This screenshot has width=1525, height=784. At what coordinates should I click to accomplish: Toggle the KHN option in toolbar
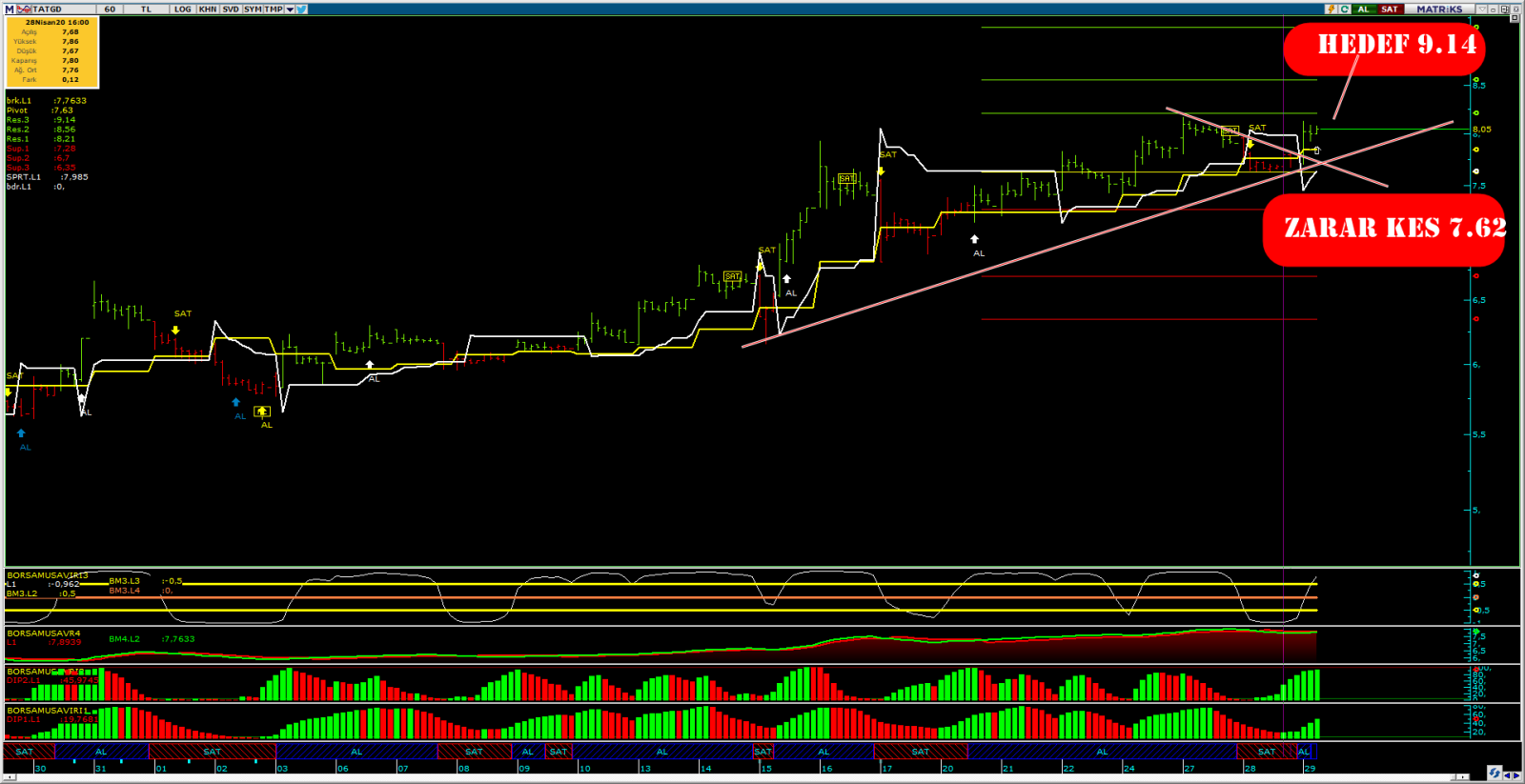208,9
